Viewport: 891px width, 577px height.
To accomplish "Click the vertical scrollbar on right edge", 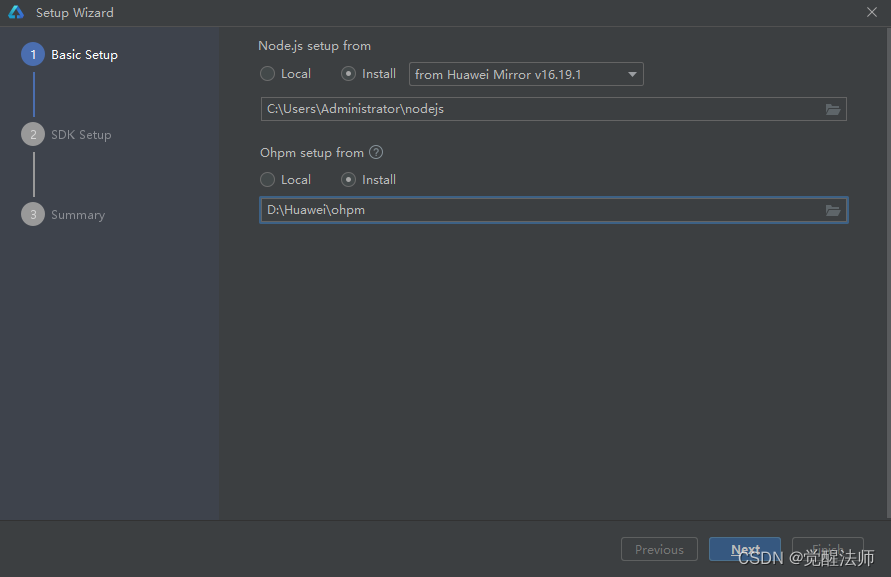I will pyautogui.click(x=888, y=273).
